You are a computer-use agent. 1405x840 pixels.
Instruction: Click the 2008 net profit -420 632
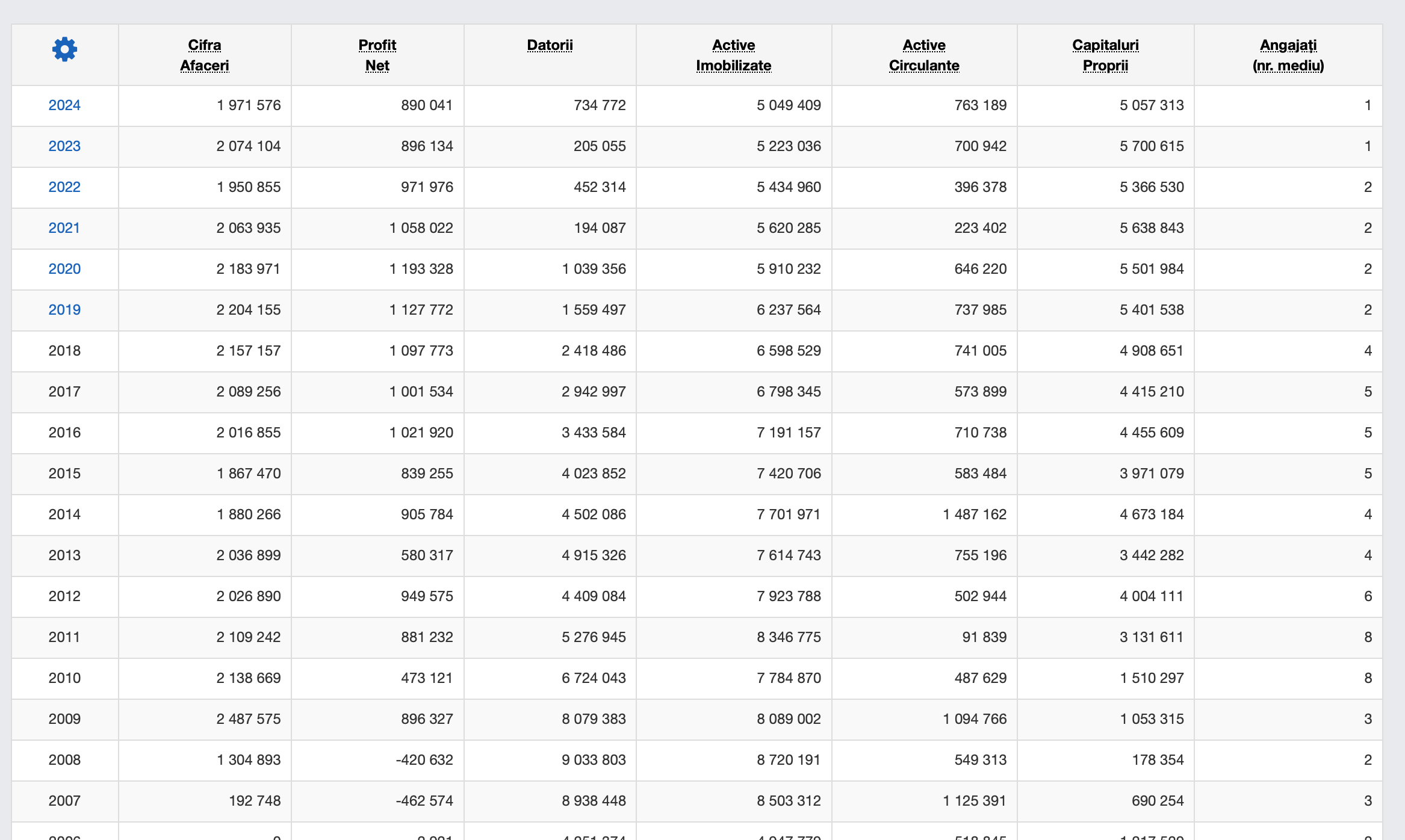pos(424,760)
